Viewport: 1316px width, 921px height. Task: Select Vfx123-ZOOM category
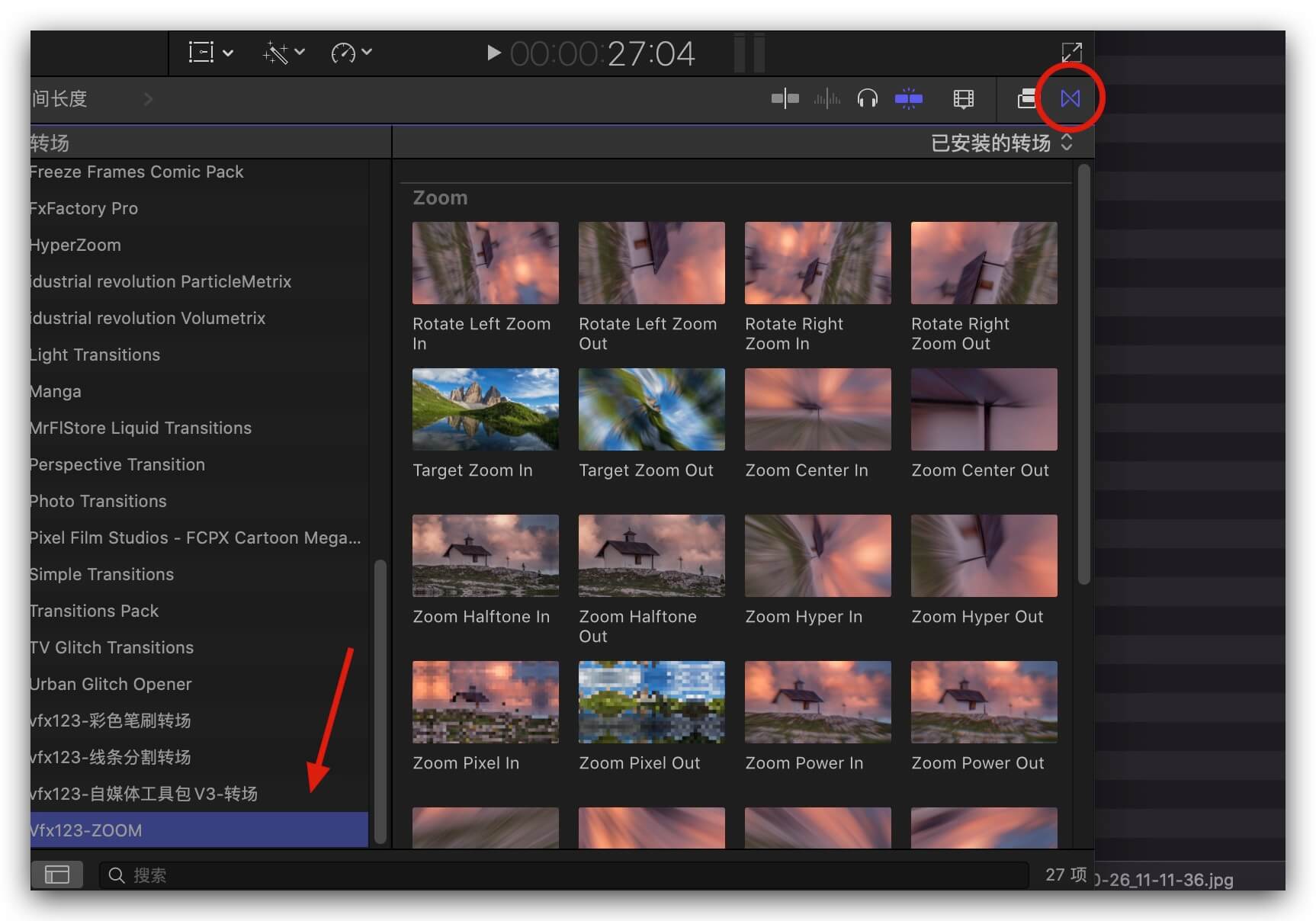tap(199, 830)
